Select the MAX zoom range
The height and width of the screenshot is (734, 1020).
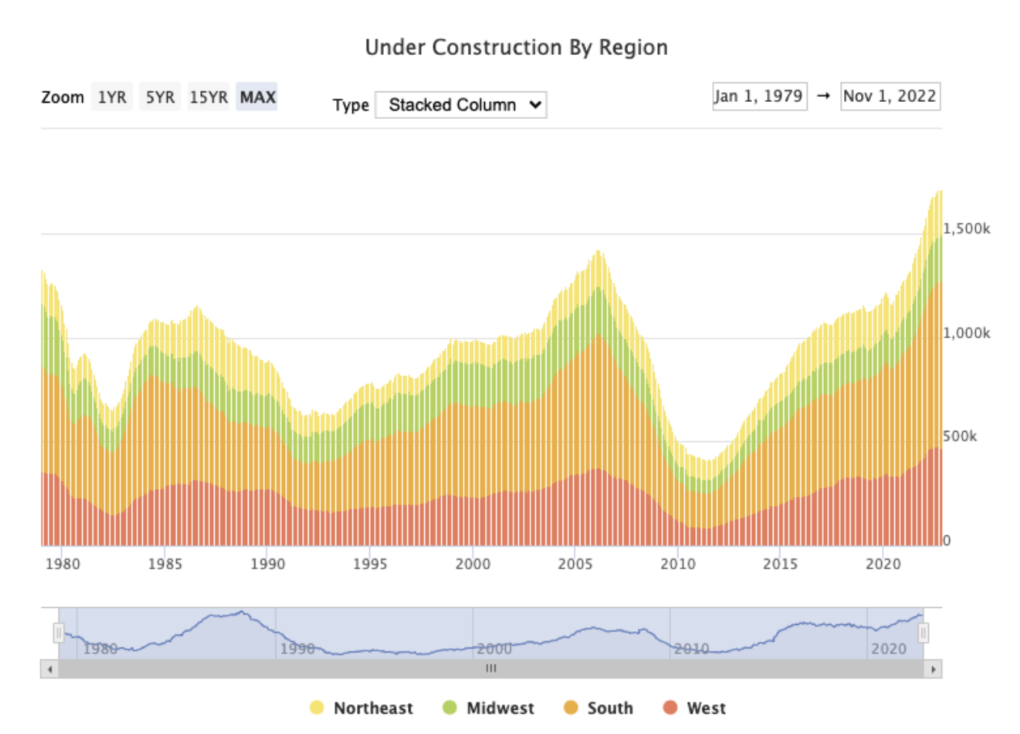[x=256, y=97]
